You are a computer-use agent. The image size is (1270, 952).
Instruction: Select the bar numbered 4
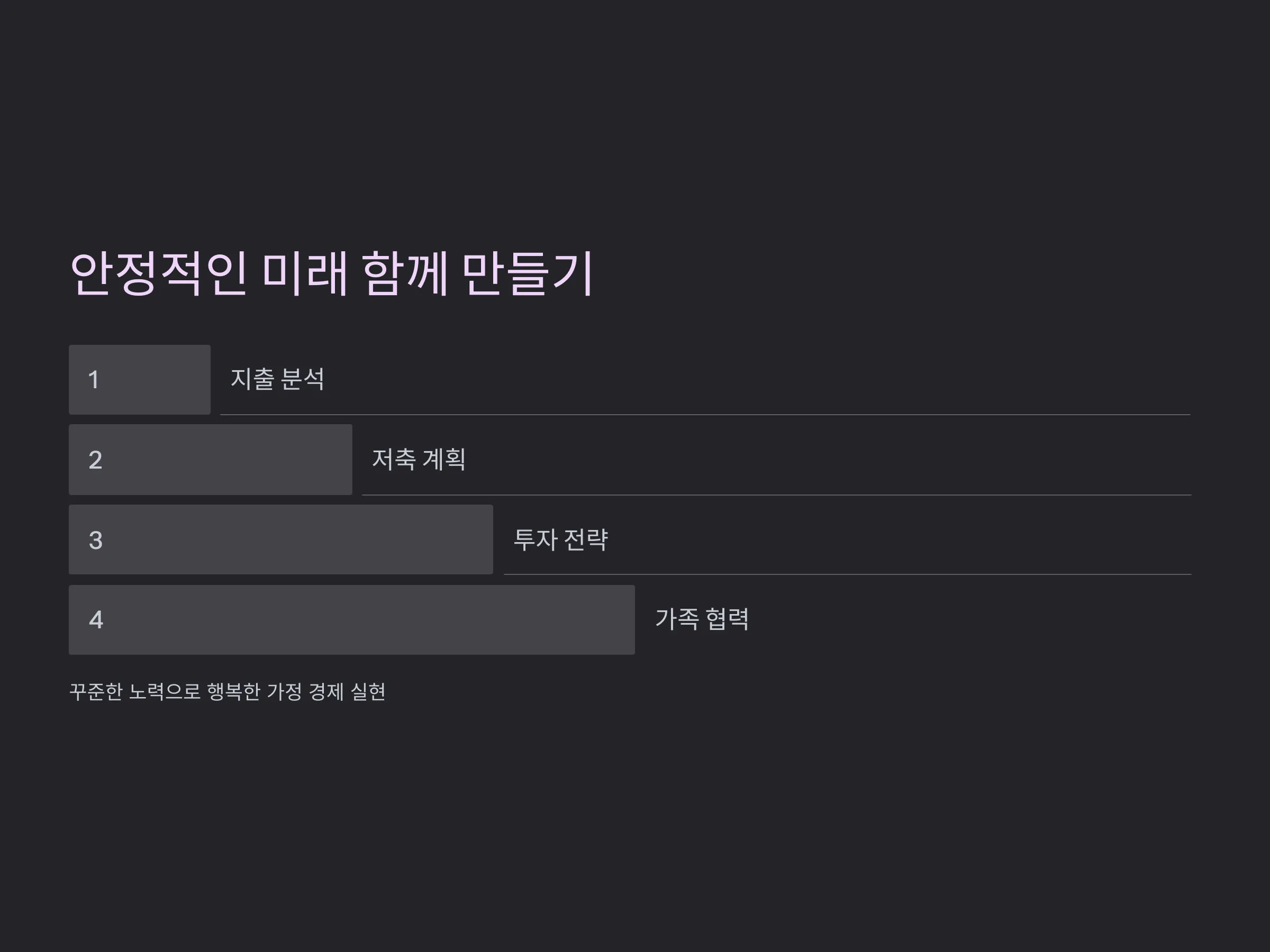352,620
